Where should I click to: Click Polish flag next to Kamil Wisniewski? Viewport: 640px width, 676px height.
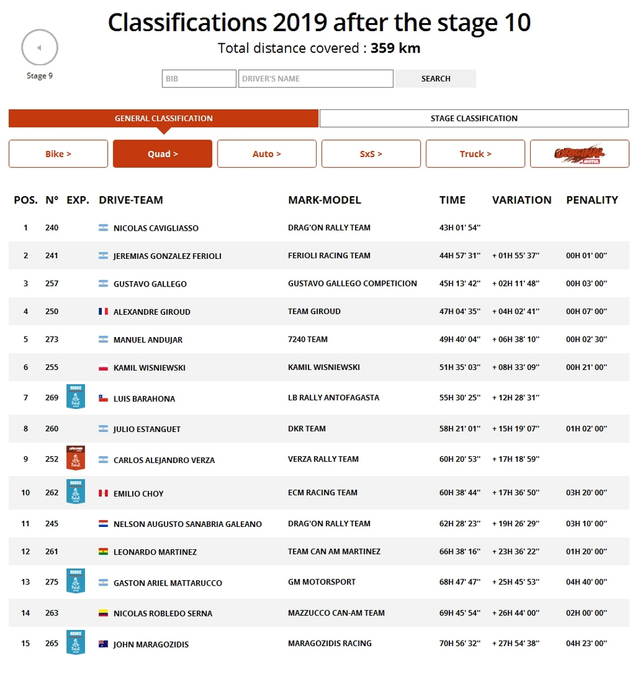(x=103, y=368)
